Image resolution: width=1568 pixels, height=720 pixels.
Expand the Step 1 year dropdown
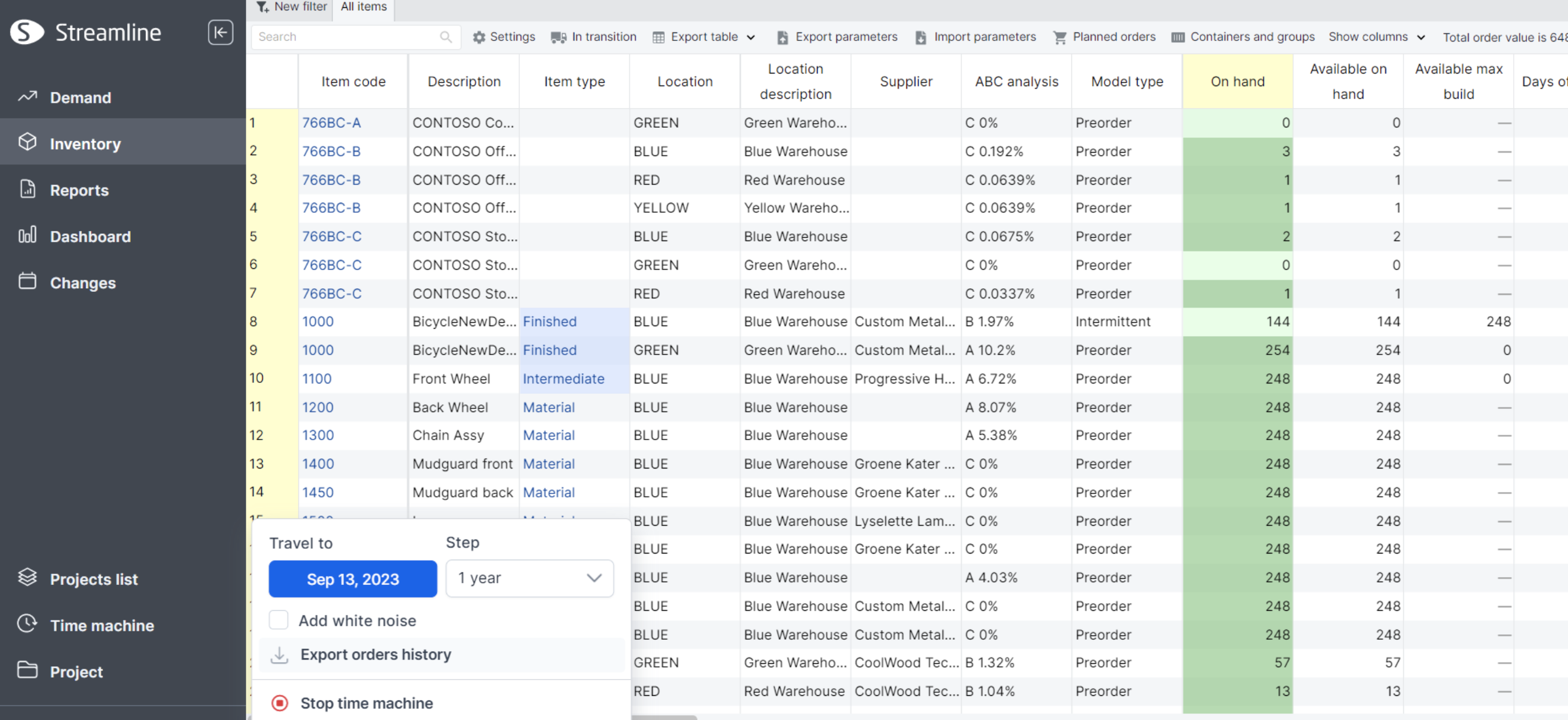pyautogui.click(x=529, y=578)
